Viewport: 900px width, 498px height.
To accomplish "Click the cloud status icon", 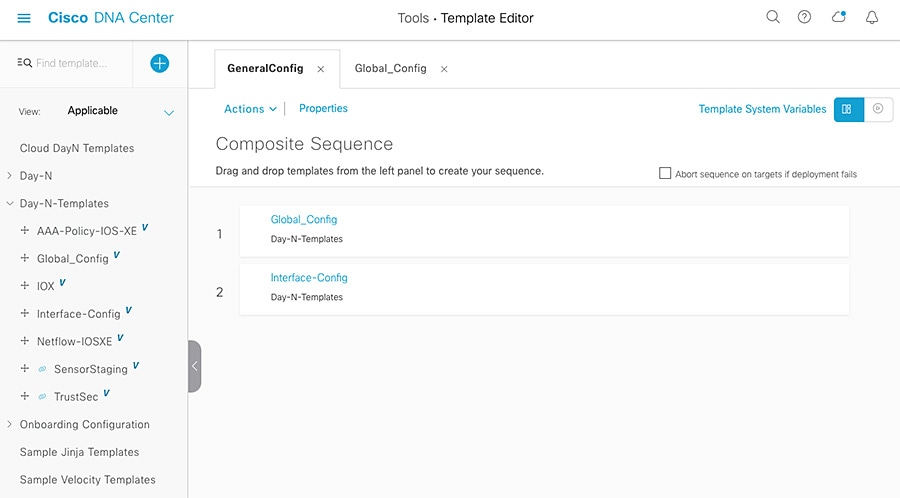I will [839, 18].
